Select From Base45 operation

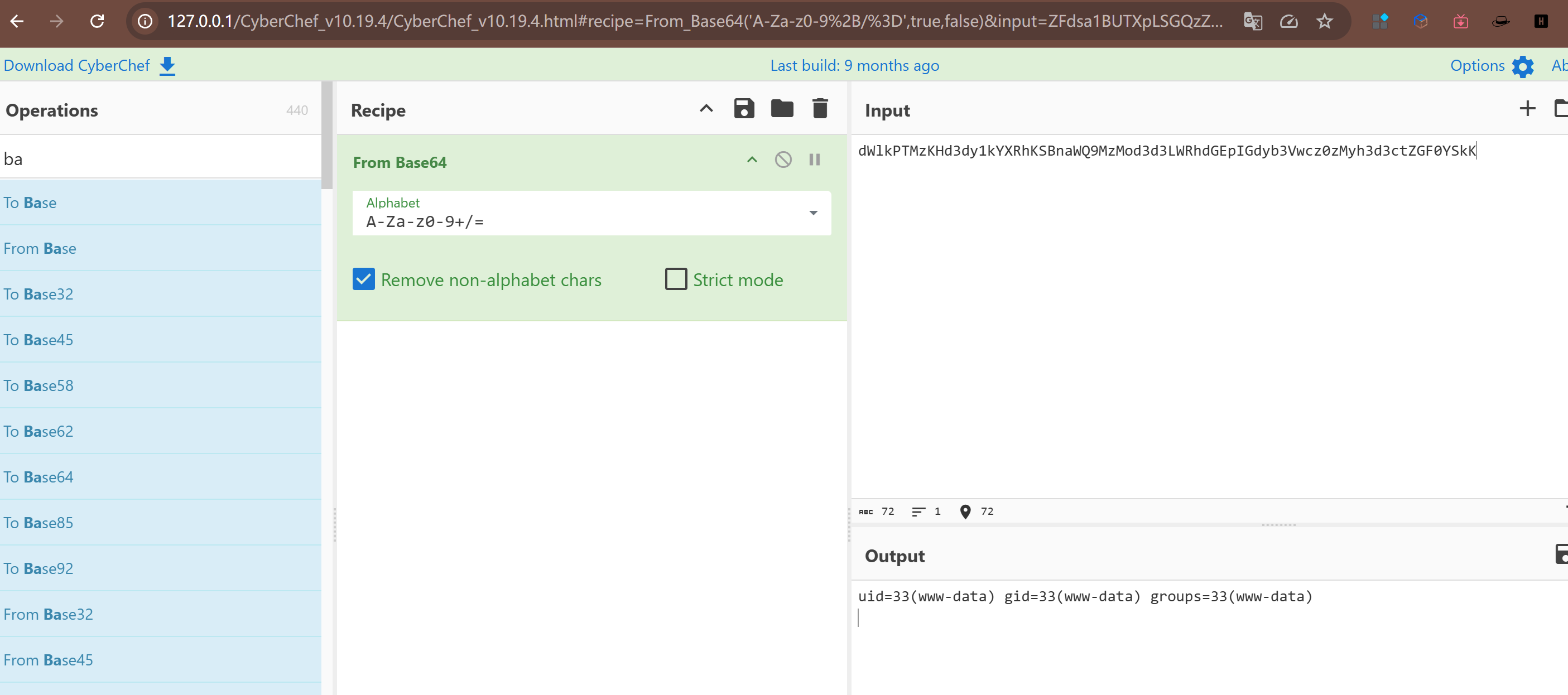click(161, 660)
